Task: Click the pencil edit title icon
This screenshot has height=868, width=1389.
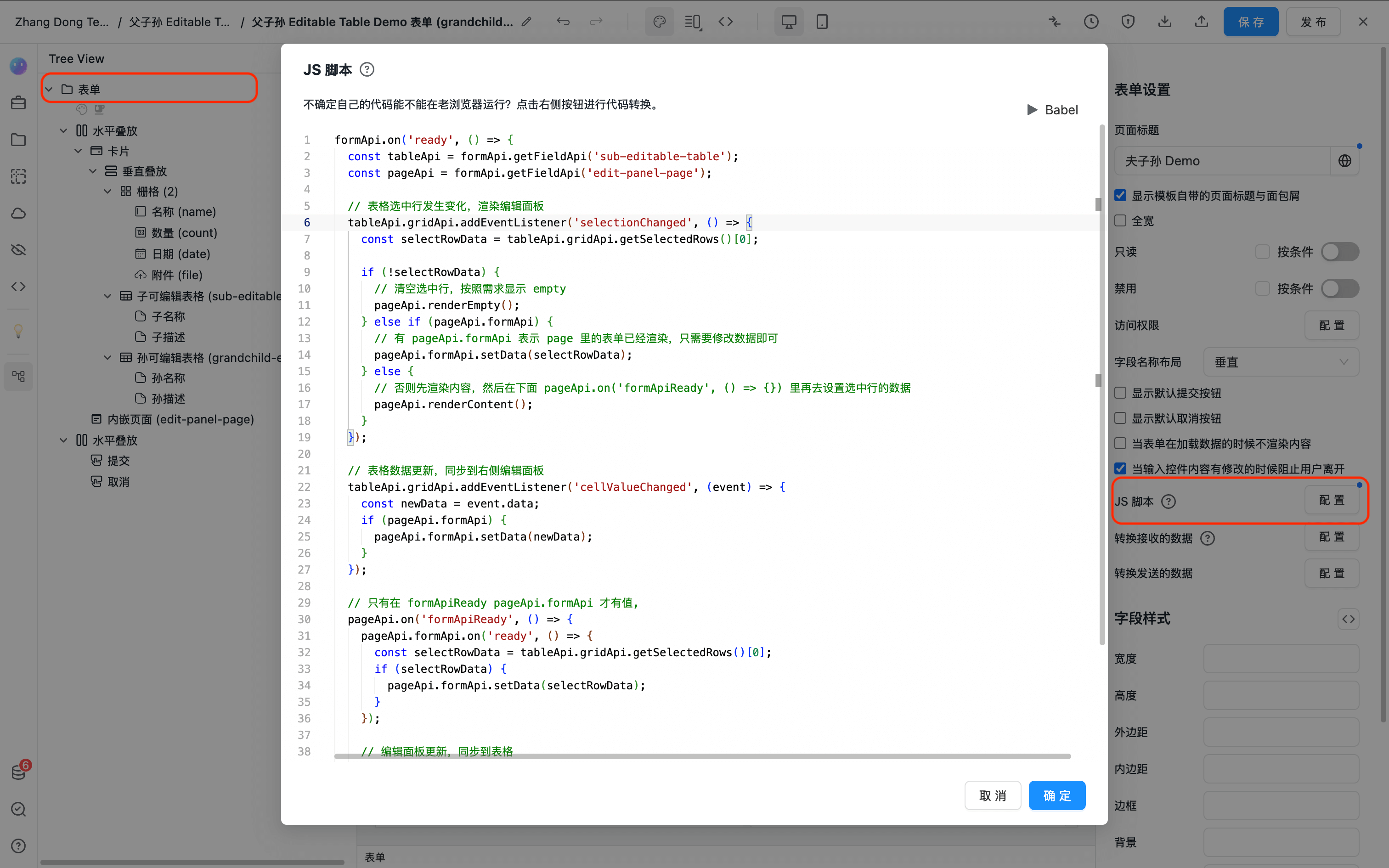Action: tap(526, 22)
